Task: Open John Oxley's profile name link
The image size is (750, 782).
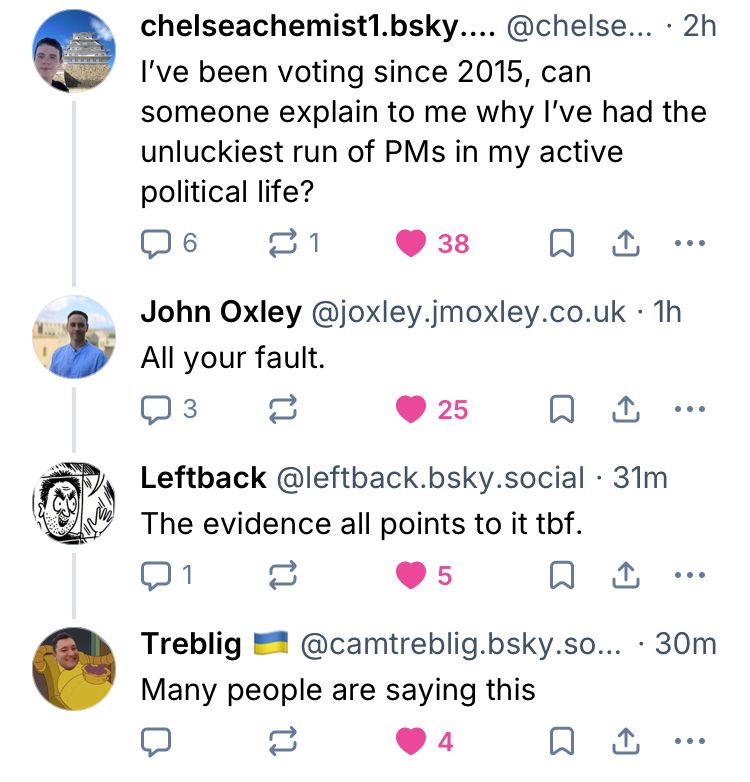Action: coord(221,312)
